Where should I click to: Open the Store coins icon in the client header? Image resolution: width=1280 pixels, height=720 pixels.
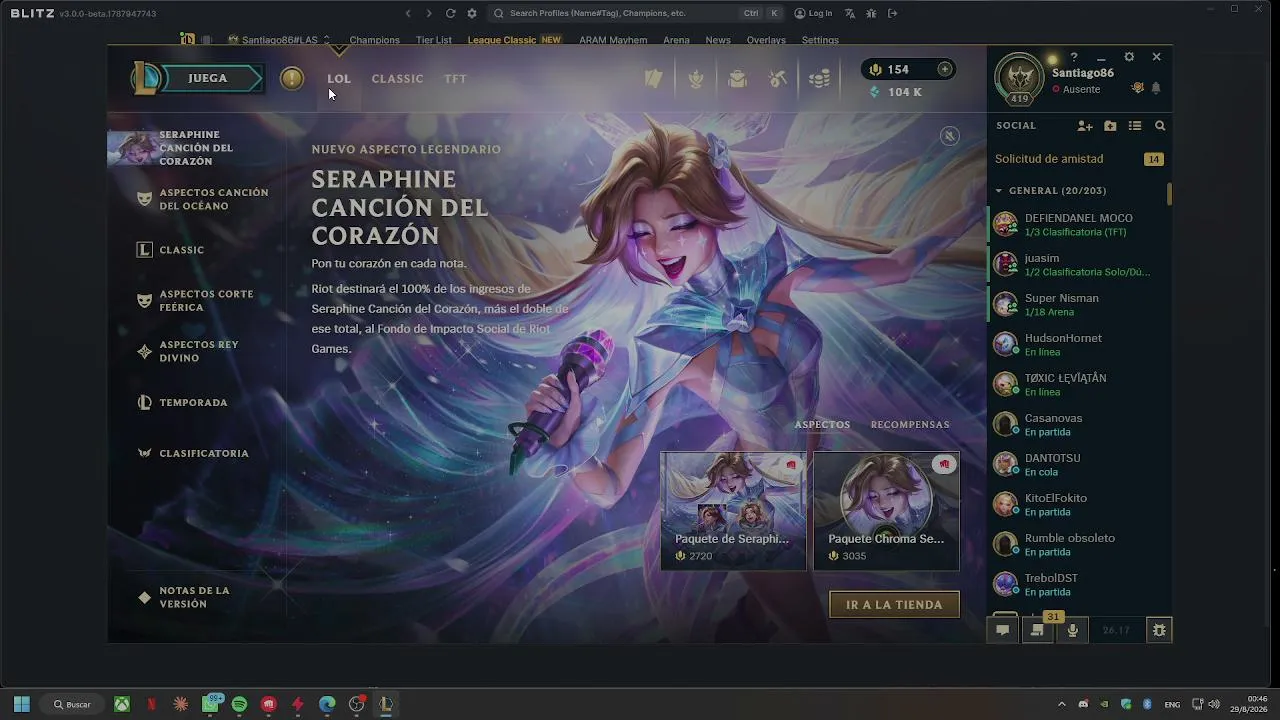(819, 79)
